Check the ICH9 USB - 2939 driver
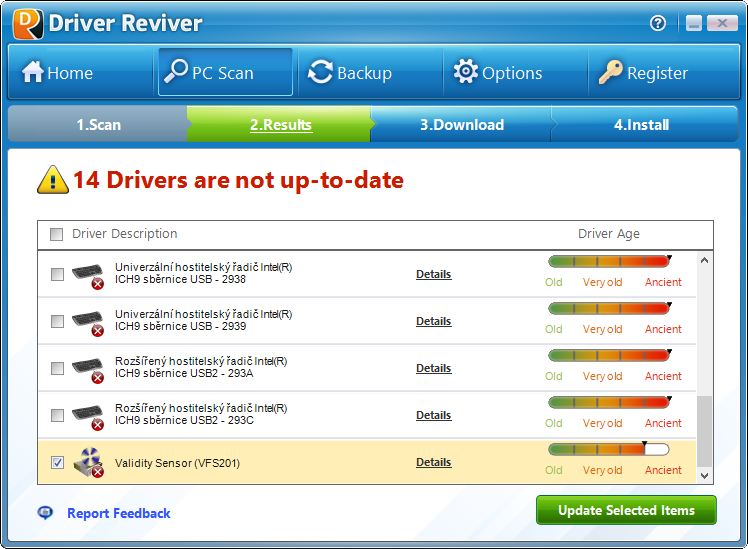 click(x=57, y=321)
